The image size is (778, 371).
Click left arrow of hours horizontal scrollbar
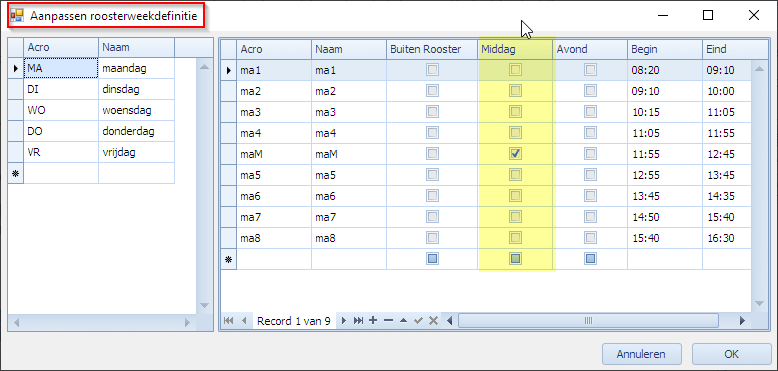click(450, 321)
